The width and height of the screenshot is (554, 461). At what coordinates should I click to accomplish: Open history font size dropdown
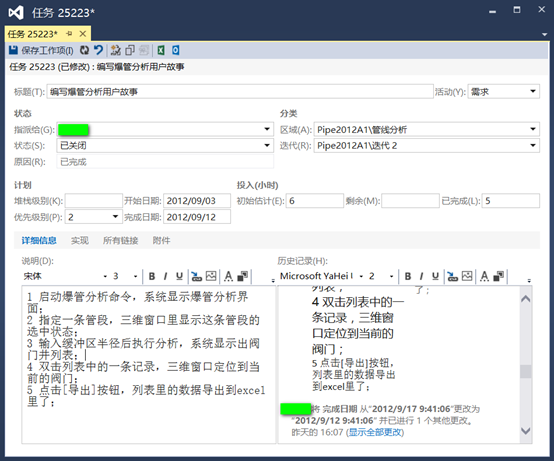(391, 276)
